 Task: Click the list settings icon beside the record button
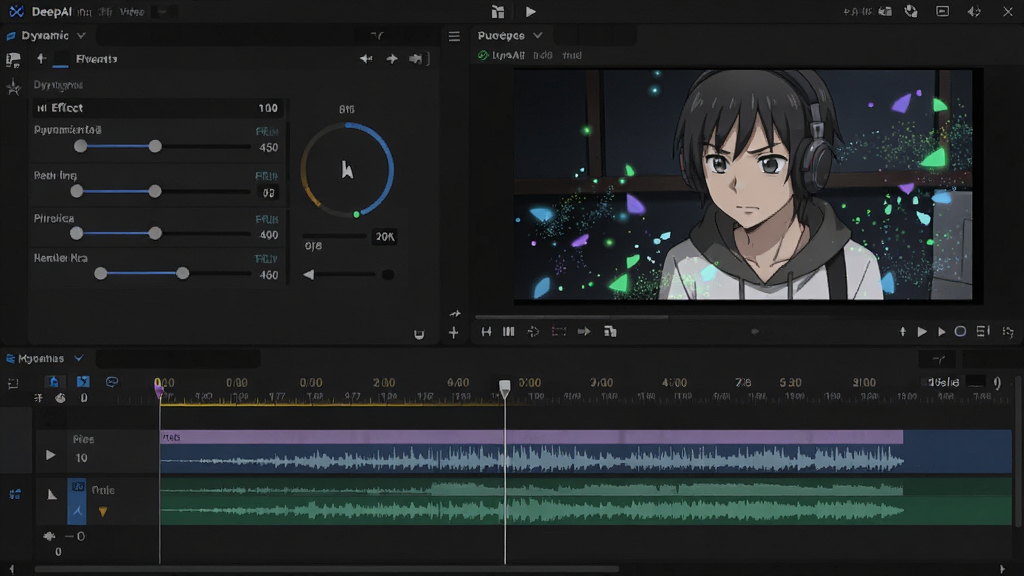coord(983,332)
